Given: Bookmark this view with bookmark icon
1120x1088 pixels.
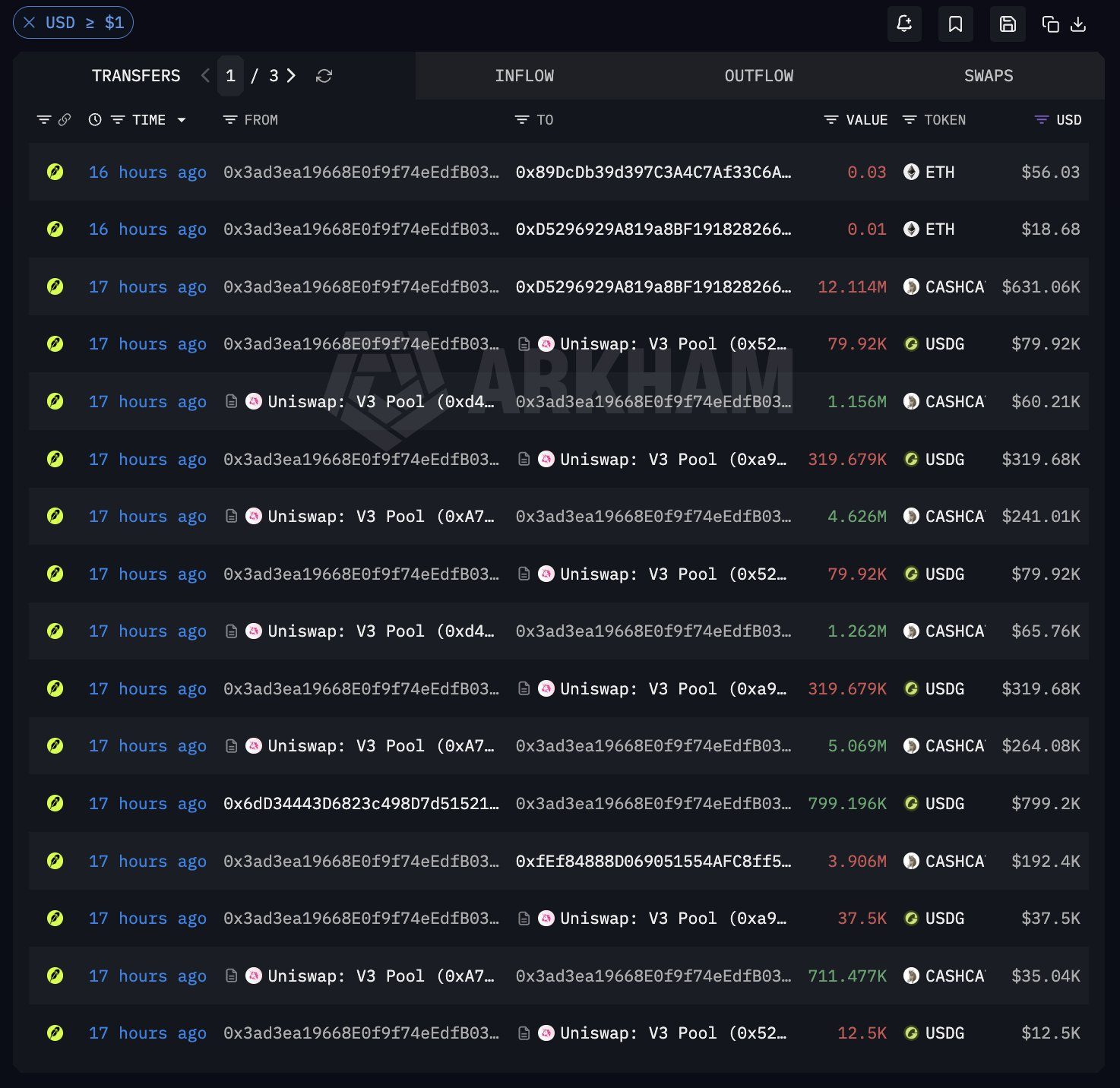Looking at the screenshot, I should click(955, 24).
